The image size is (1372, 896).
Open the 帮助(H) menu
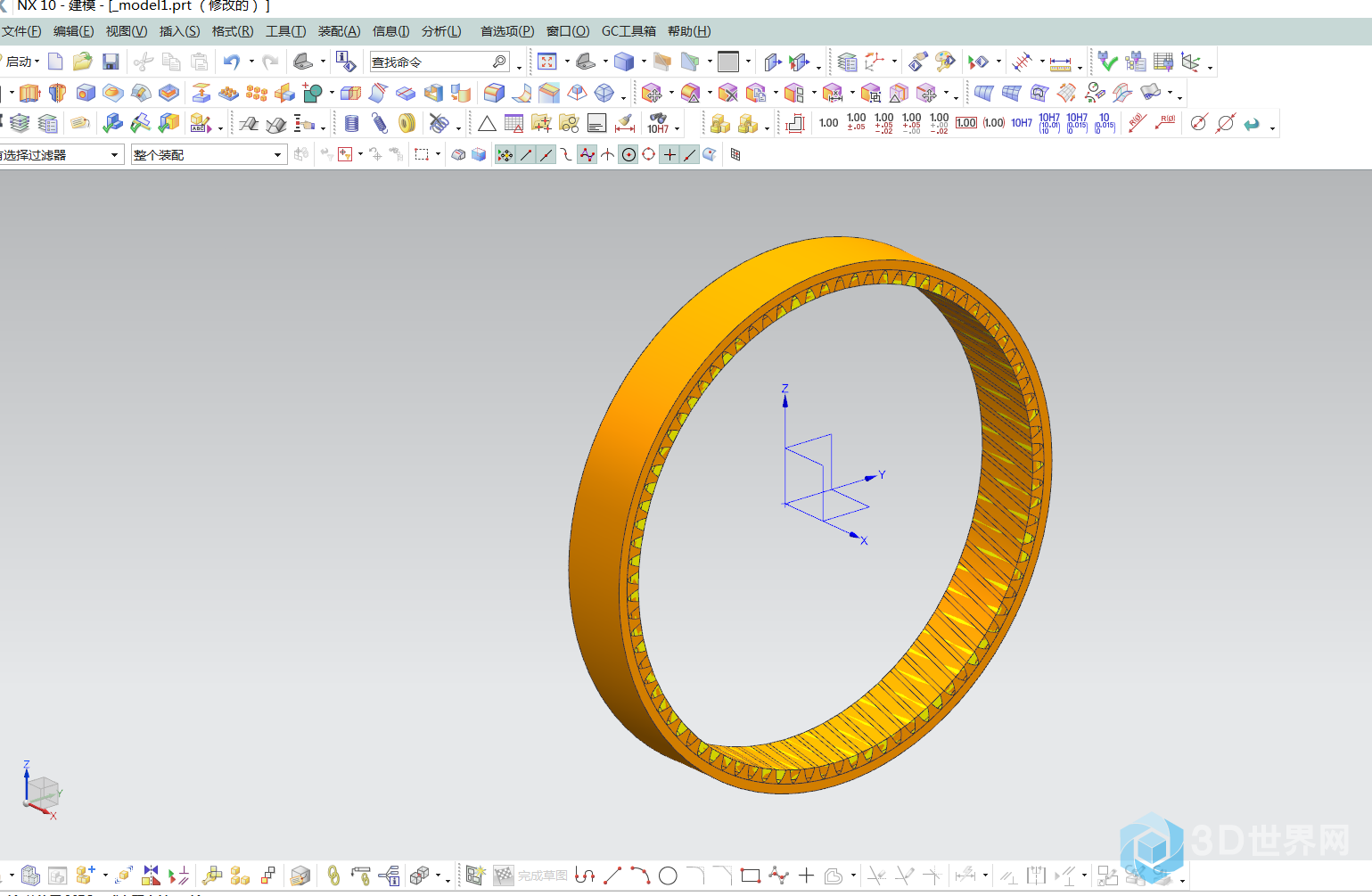(689, 31)
